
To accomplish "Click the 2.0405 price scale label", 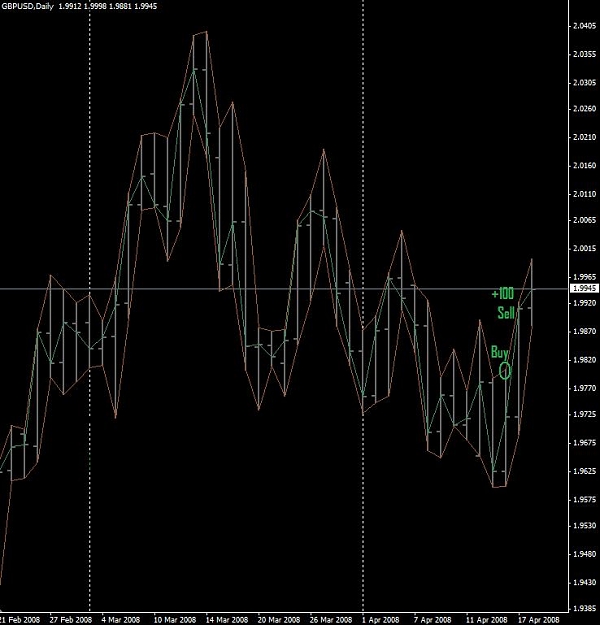I will tap(584, 26).
